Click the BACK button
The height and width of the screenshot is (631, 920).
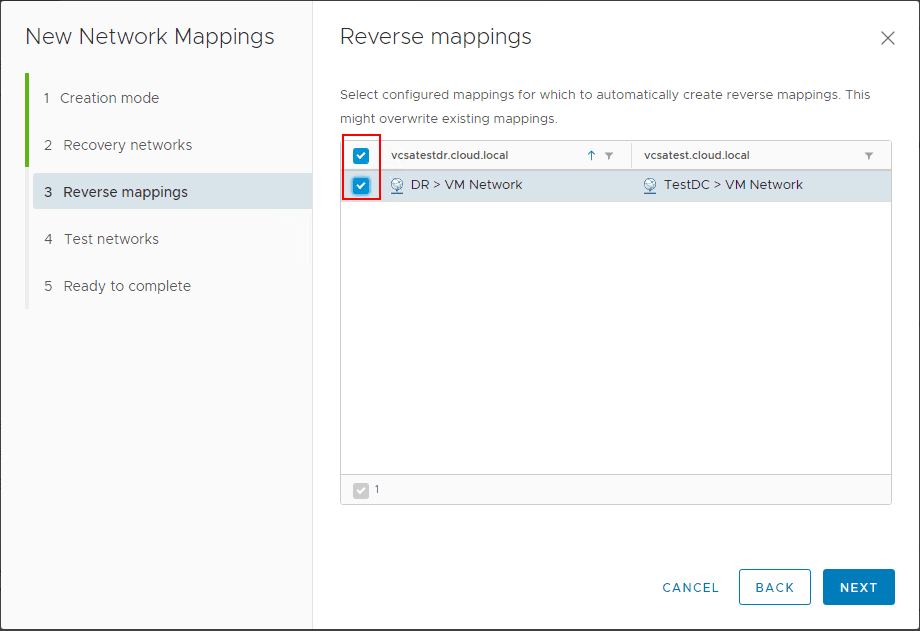(774, 588)
